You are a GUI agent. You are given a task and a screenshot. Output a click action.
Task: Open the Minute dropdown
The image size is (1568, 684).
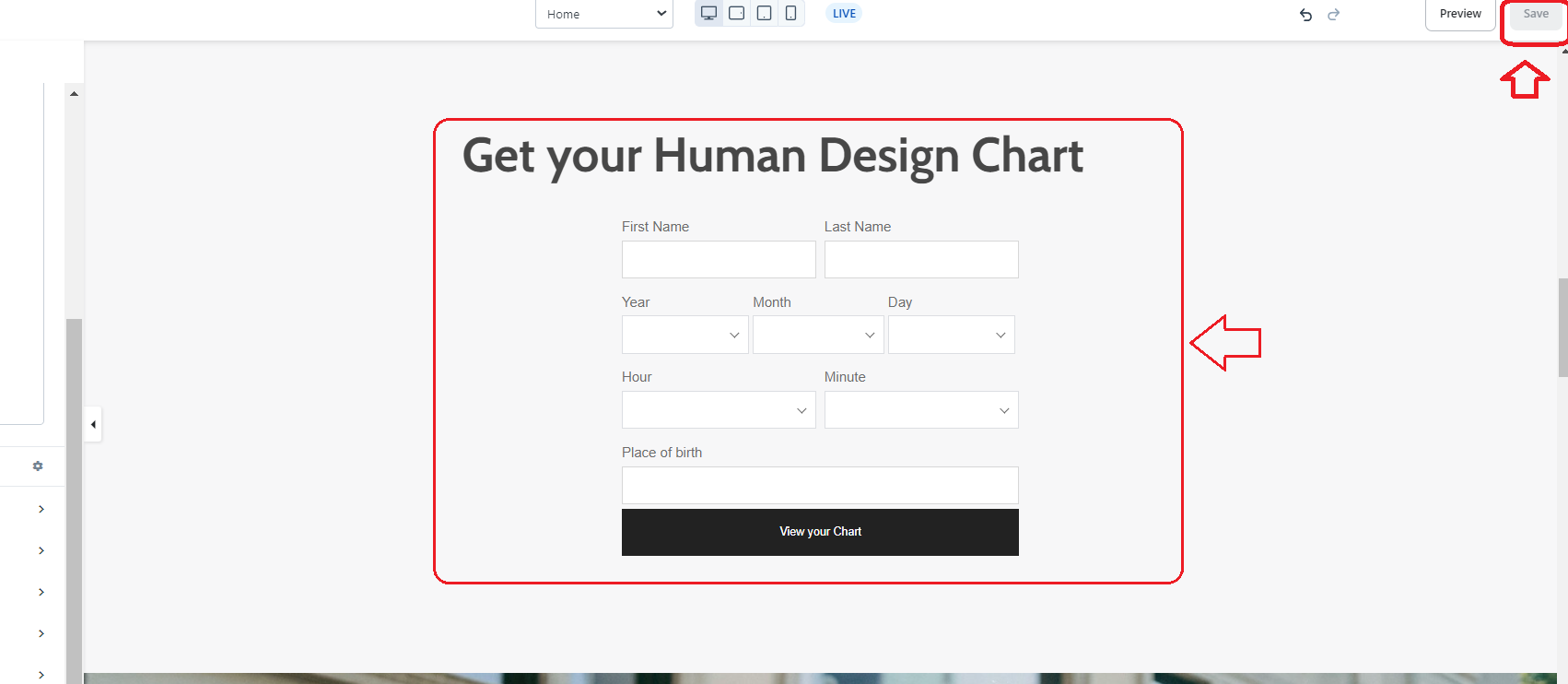921,410
